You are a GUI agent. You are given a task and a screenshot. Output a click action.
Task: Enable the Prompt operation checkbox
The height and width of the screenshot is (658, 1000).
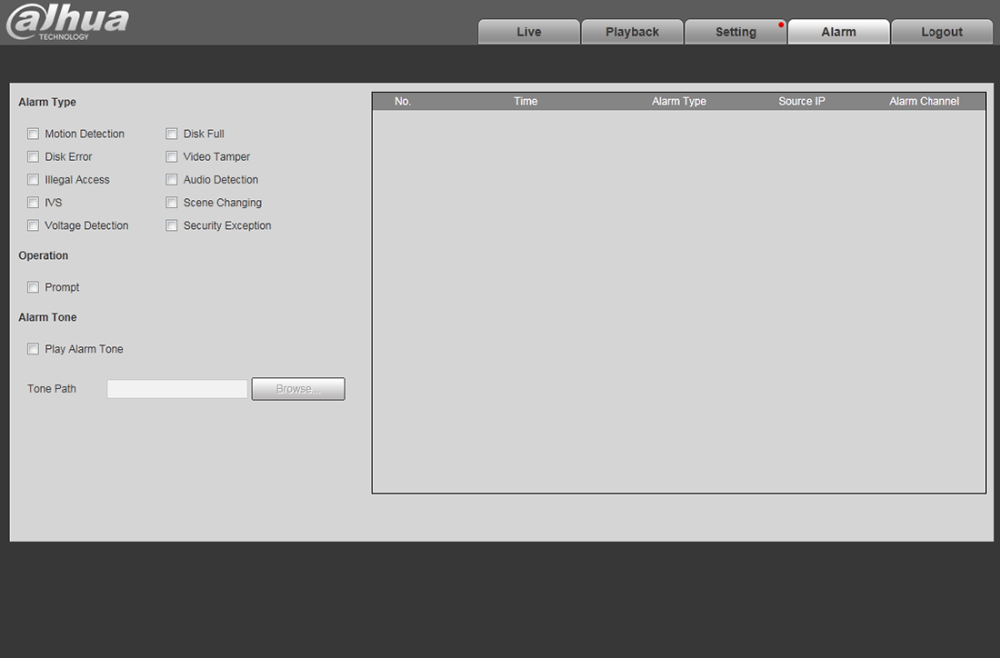point(33,288)
